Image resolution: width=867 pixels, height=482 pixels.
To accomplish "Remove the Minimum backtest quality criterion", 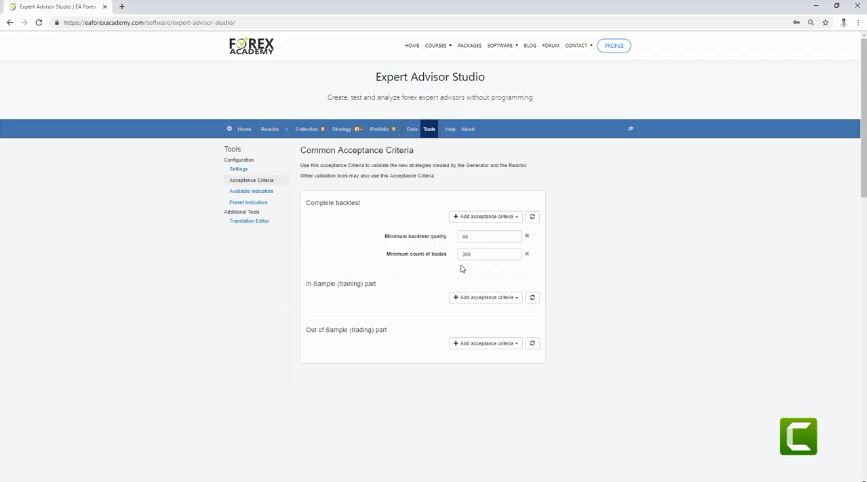I will point(527,236).
